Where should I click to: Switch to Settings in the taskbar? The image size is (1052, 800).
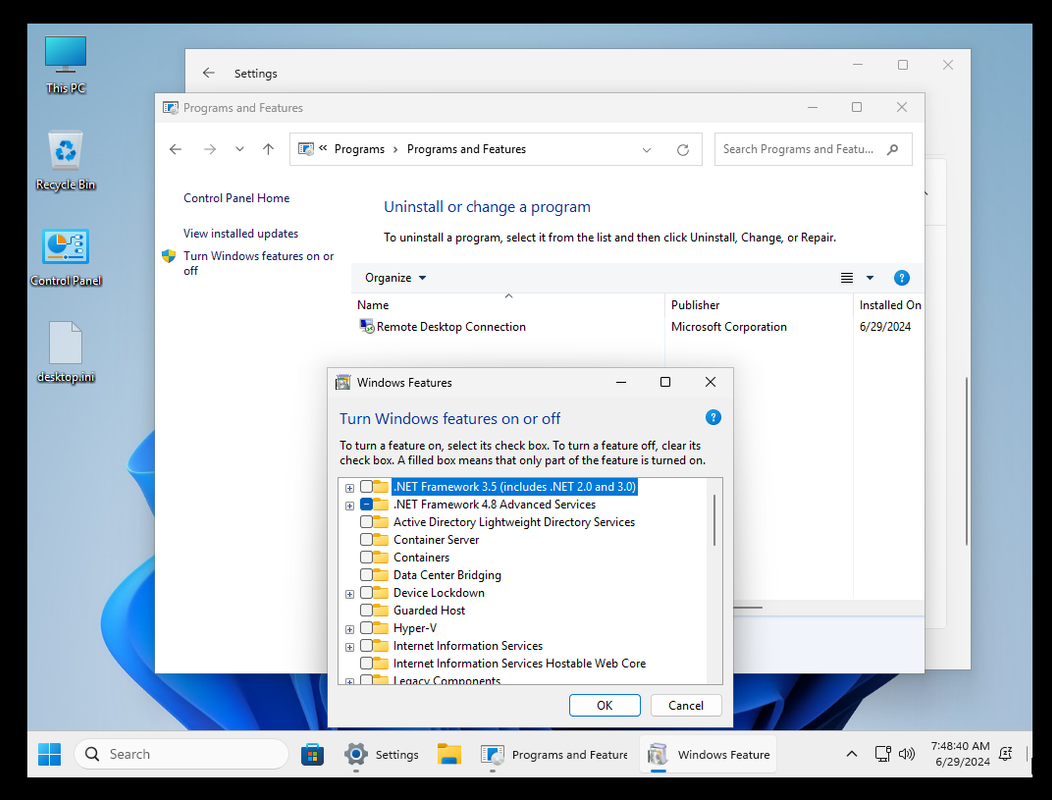[x=381, y=754]
